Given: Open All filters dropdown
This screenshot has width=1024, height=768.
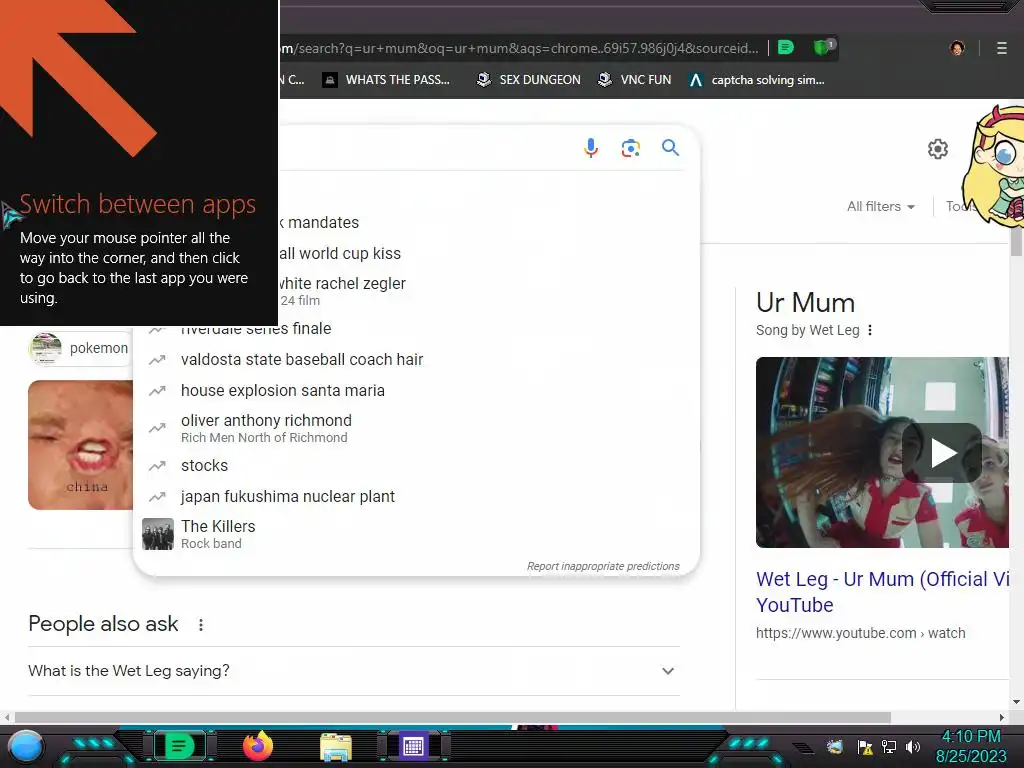Looking at the screenshot, I should (x=880, y=206).
